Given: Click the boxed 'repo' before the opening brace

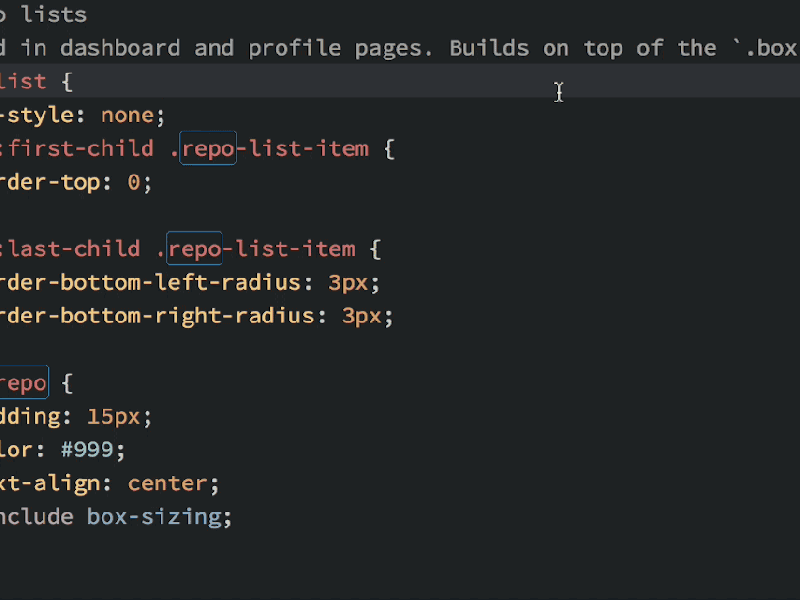Looking at the screenshot, I should tap(23, 382).
